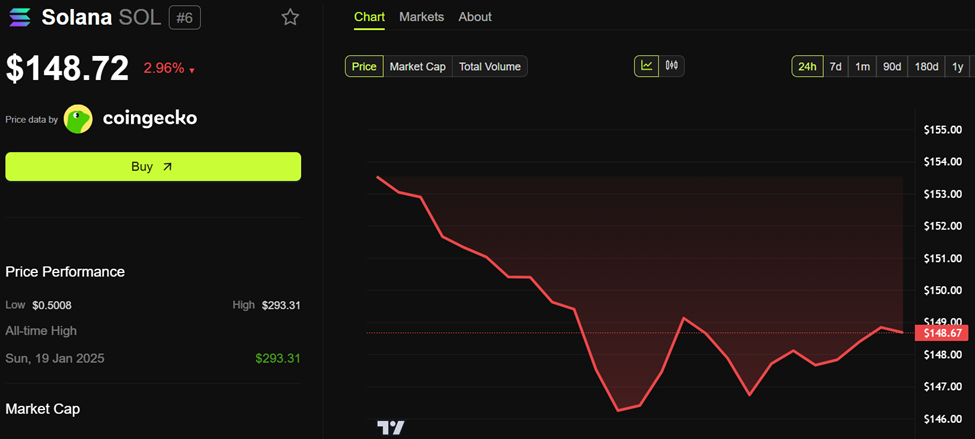This screenshot has width=975, height=439.
Task: Click the TradingView logo on chart
Action: point(391,427)
